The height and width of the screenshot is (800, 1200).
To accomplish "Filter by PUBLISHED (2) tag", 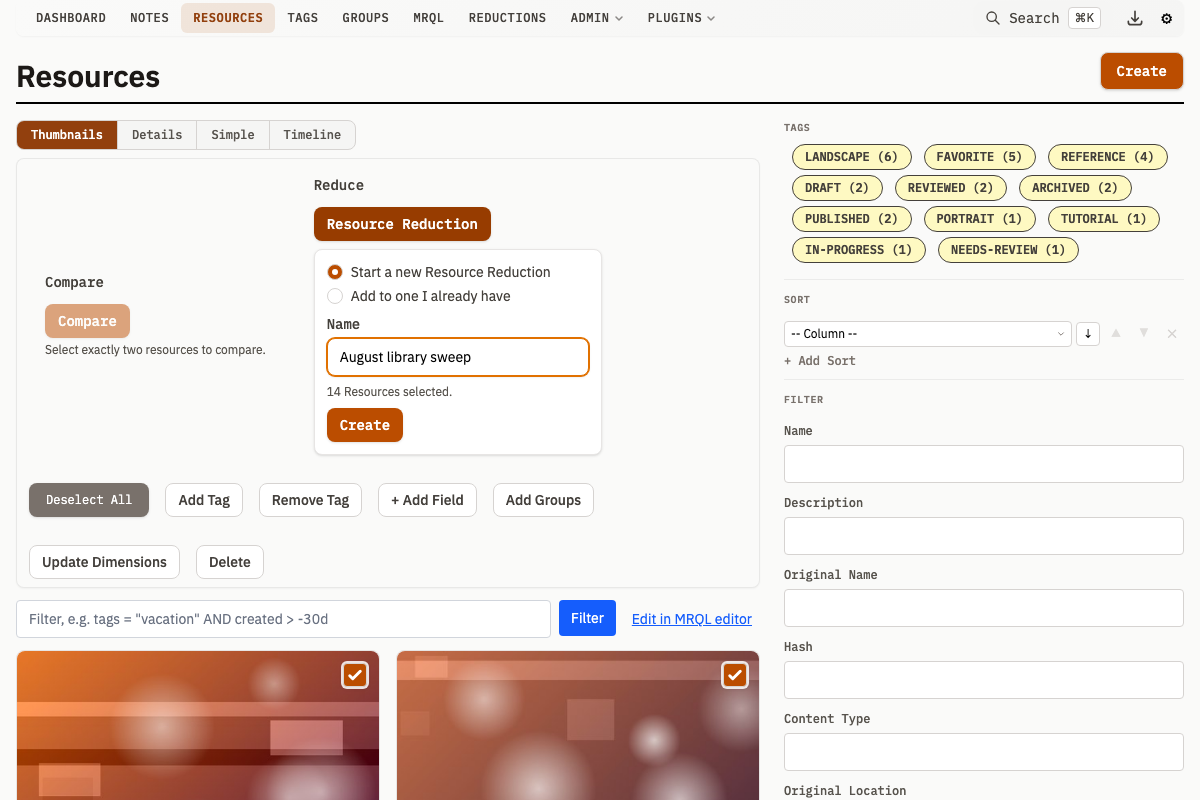I will (x=851, y=219).
